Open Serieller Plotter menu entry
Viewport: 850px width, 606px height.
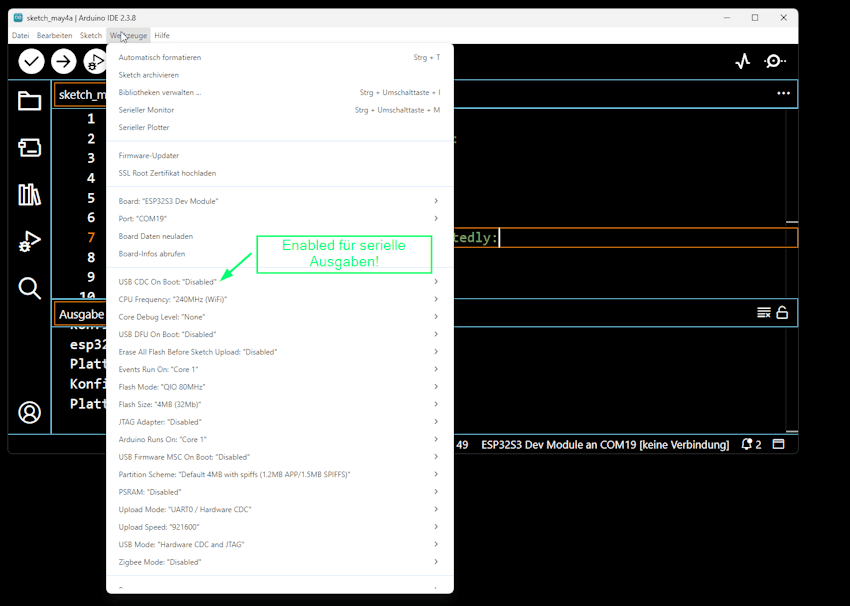(280, 127)
